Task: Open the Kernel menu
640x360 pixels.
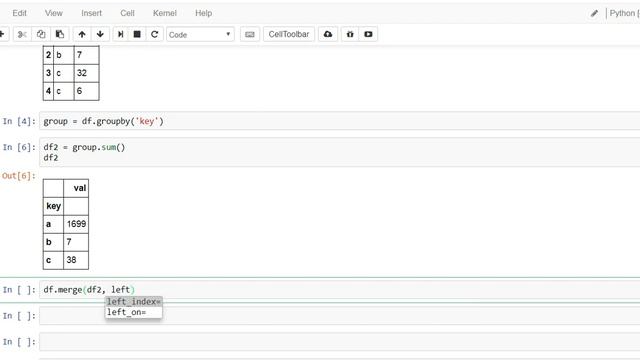Action: [165, 13]
